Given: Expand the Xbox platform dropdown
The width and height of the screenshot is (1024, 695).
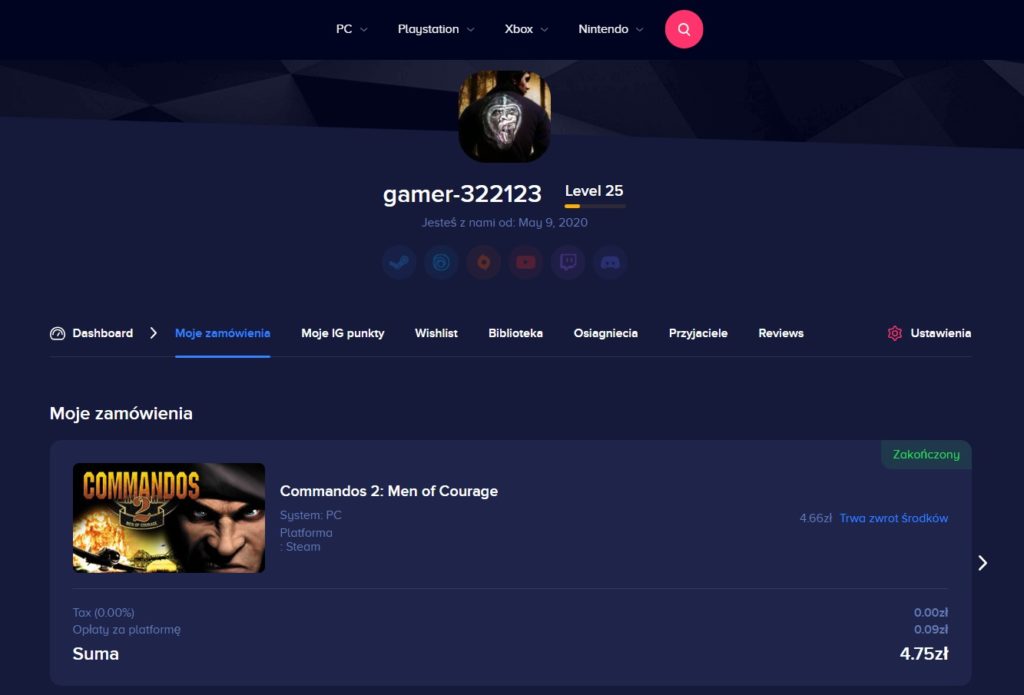Looking at the screenshot, I should (526, 29).
